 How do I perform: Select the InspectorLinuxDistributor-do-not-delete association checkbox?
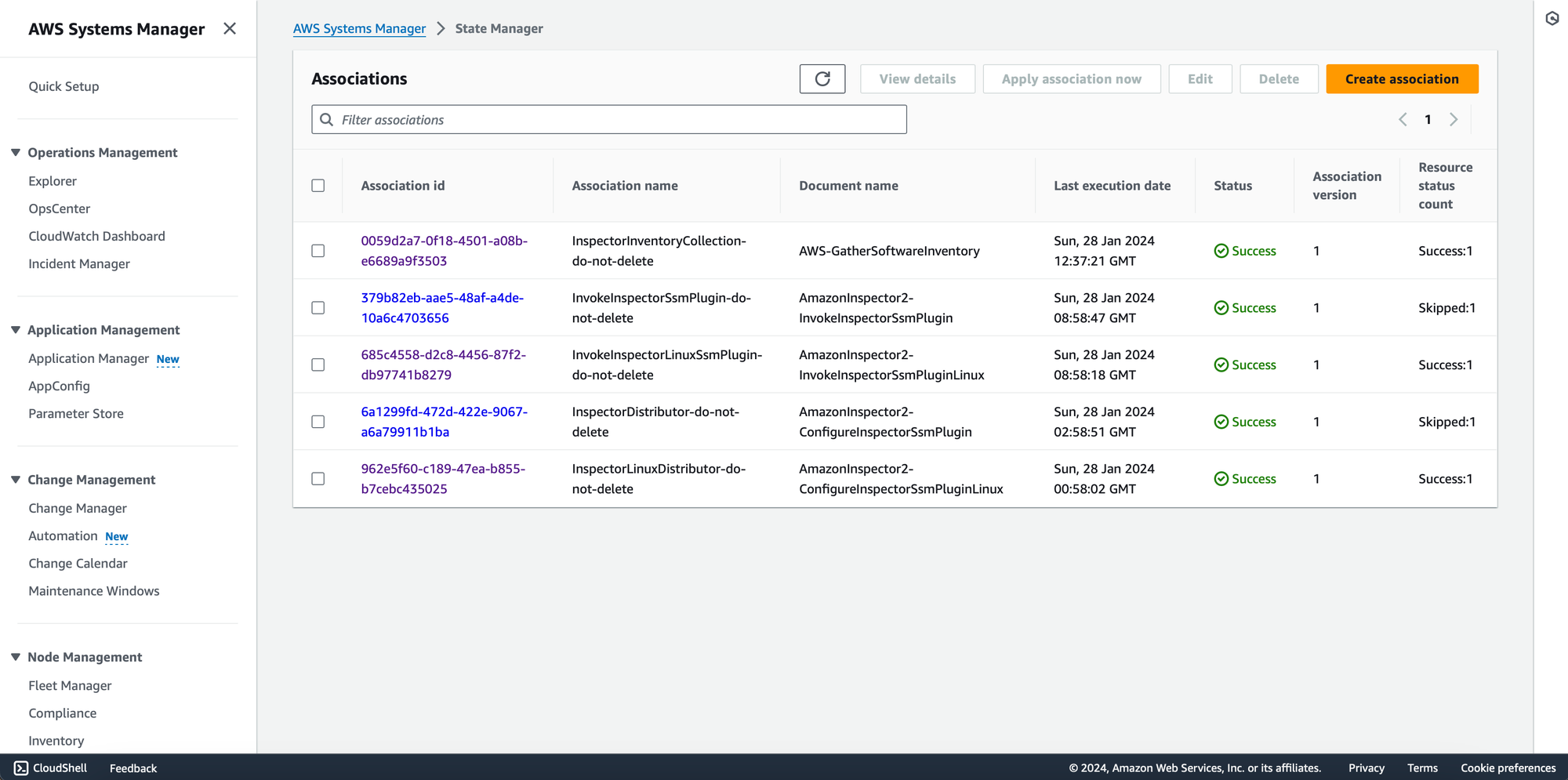(318, 479)
